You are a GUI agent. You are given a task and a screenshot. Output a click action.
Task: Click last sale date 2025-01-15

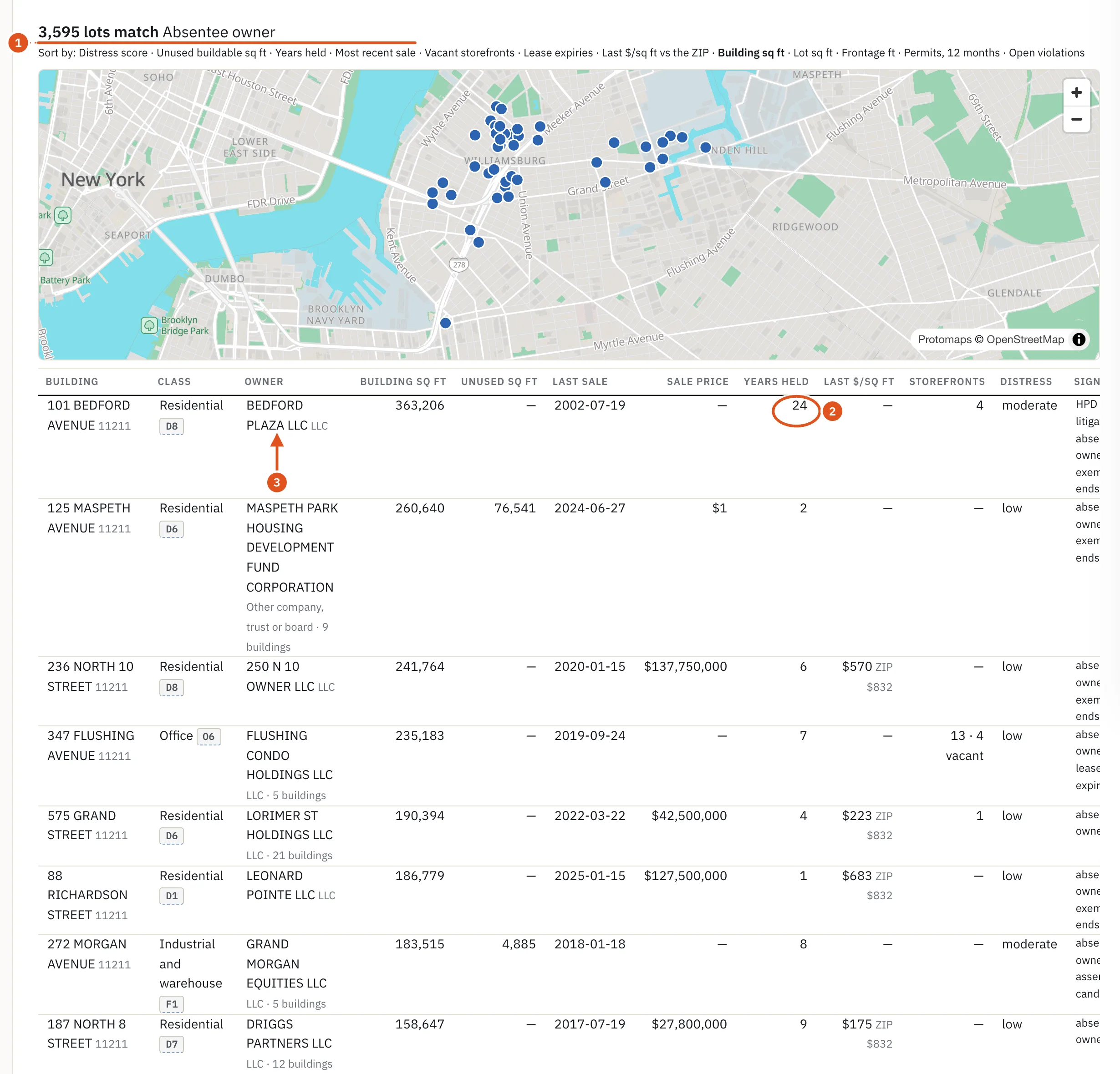click(590, 876)
